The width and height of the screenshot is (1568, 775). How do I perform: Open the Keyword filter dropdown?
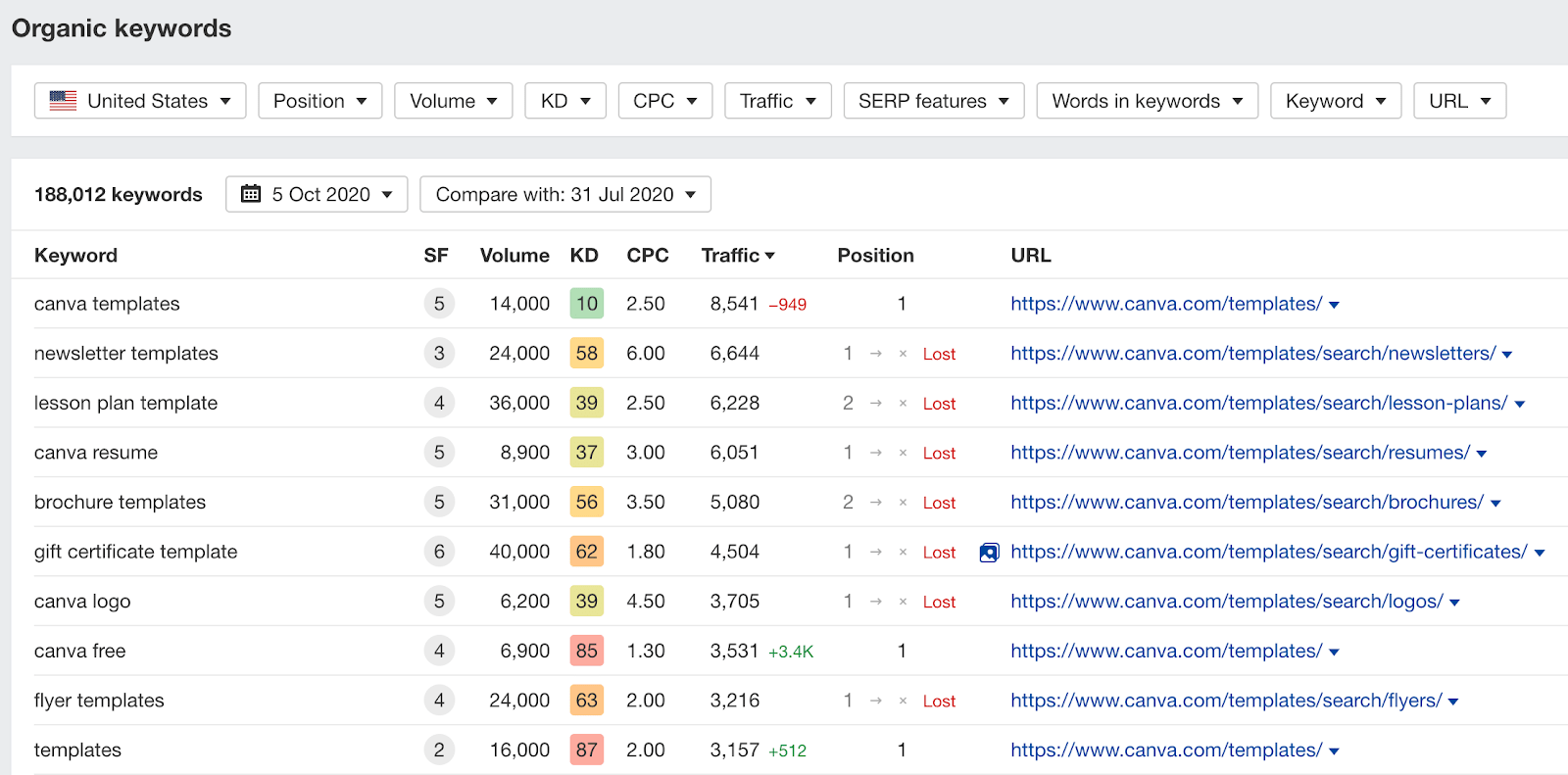tap(1336, 101)
